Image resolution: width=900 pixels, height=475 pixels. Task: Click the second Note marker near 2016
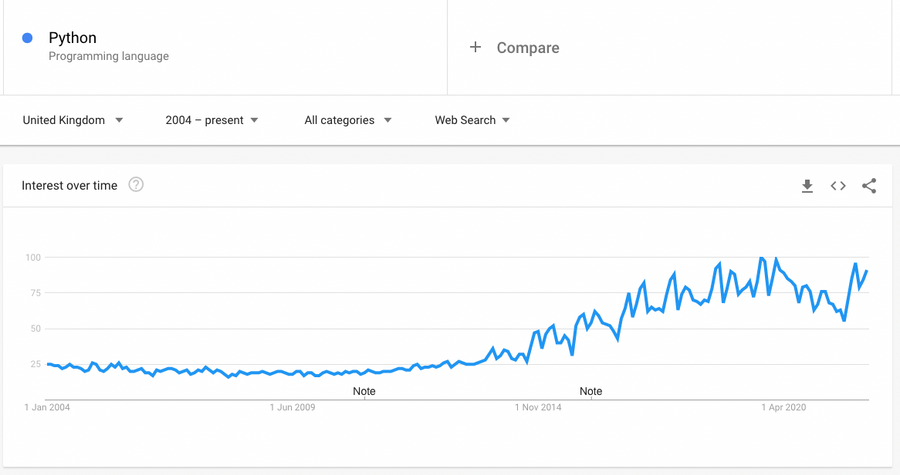[x=591, y=391]
